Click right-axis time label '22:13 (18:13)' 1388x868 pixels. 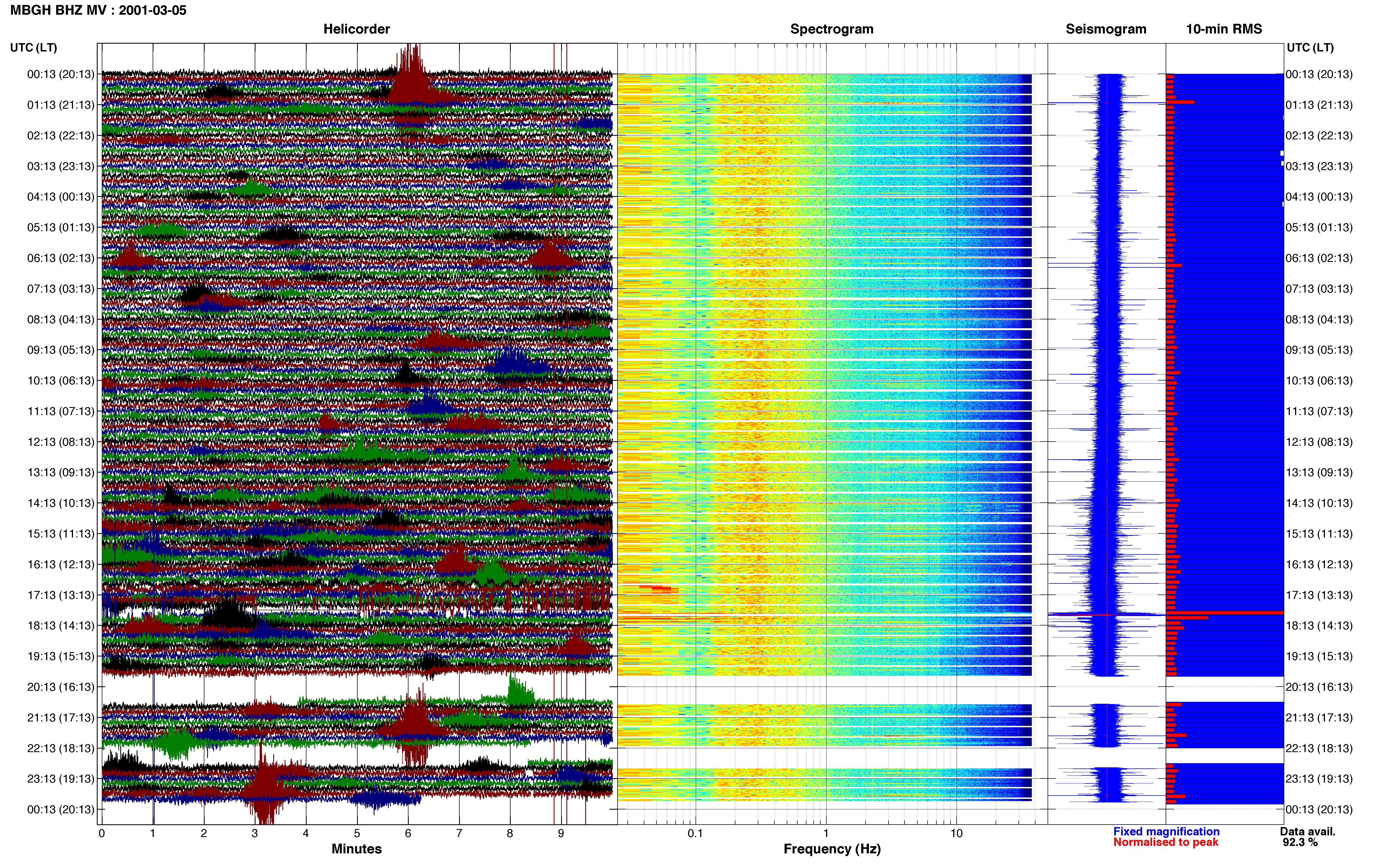pyautogui.click(x=1319, y=749)
